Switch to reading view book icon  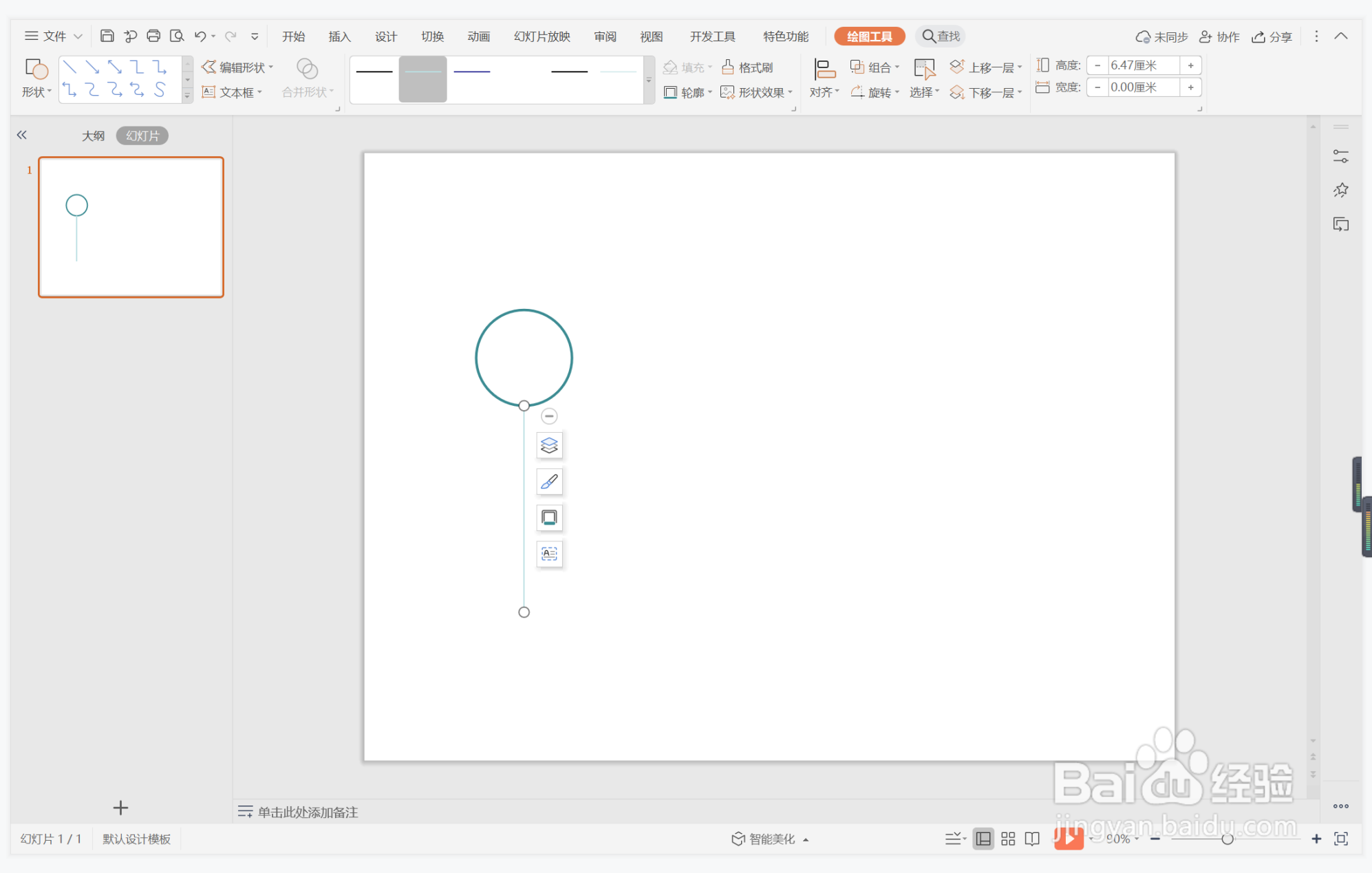point(1032,839)
